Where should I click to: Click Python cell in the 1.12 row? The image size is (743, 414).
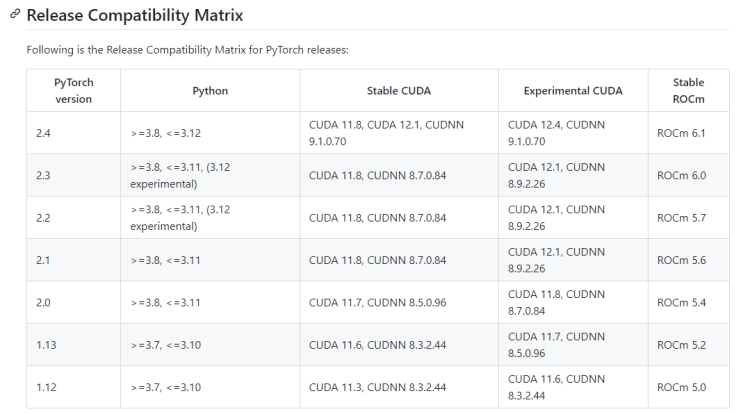click(210, 387)
